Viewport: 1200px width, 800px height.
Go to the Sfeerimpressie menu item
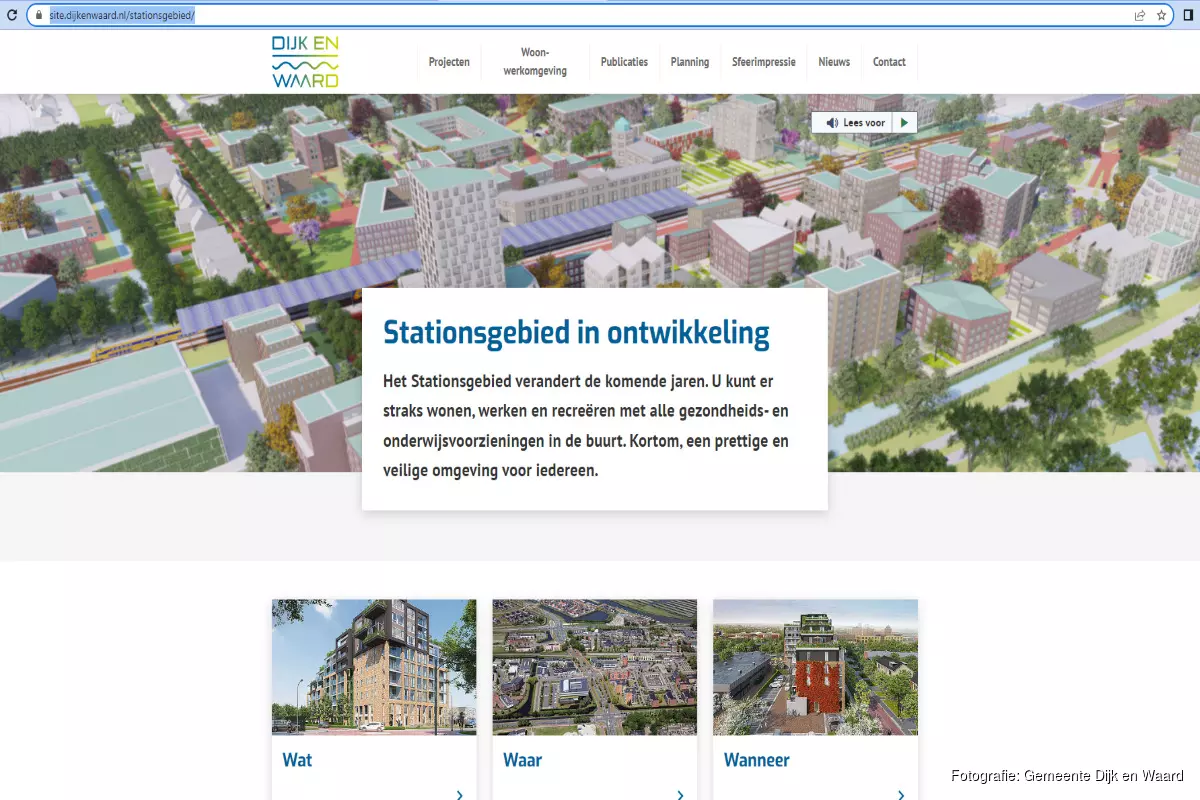[x=764, y=62]
